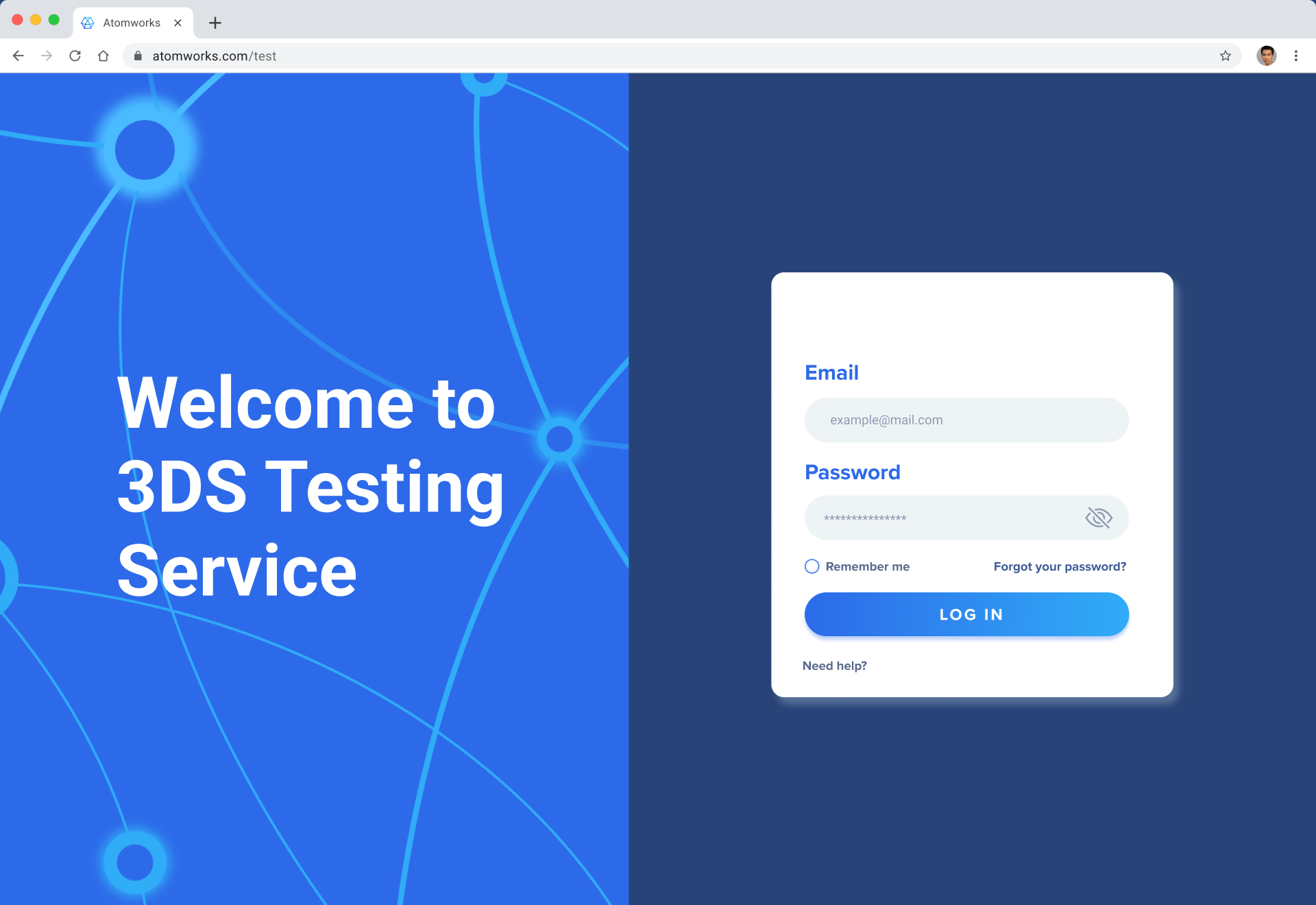Image resolution: width=1316 pixels, height=905 pixels.
Task: Click the browser forward arrow
Action: coord(47,56)
